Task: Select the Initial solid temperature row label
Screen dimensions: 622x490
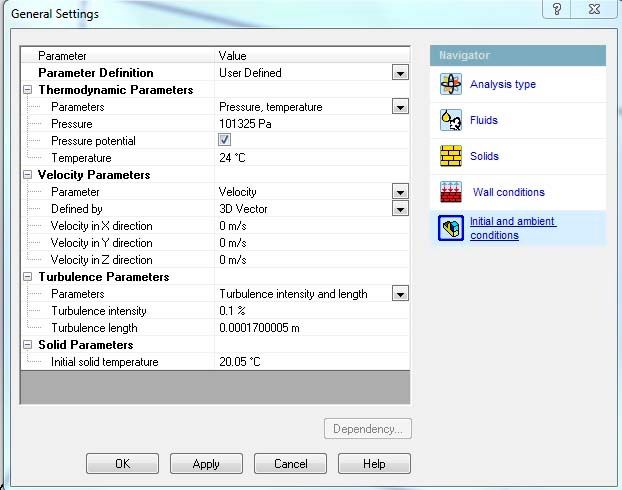Action: coord(105,362)
